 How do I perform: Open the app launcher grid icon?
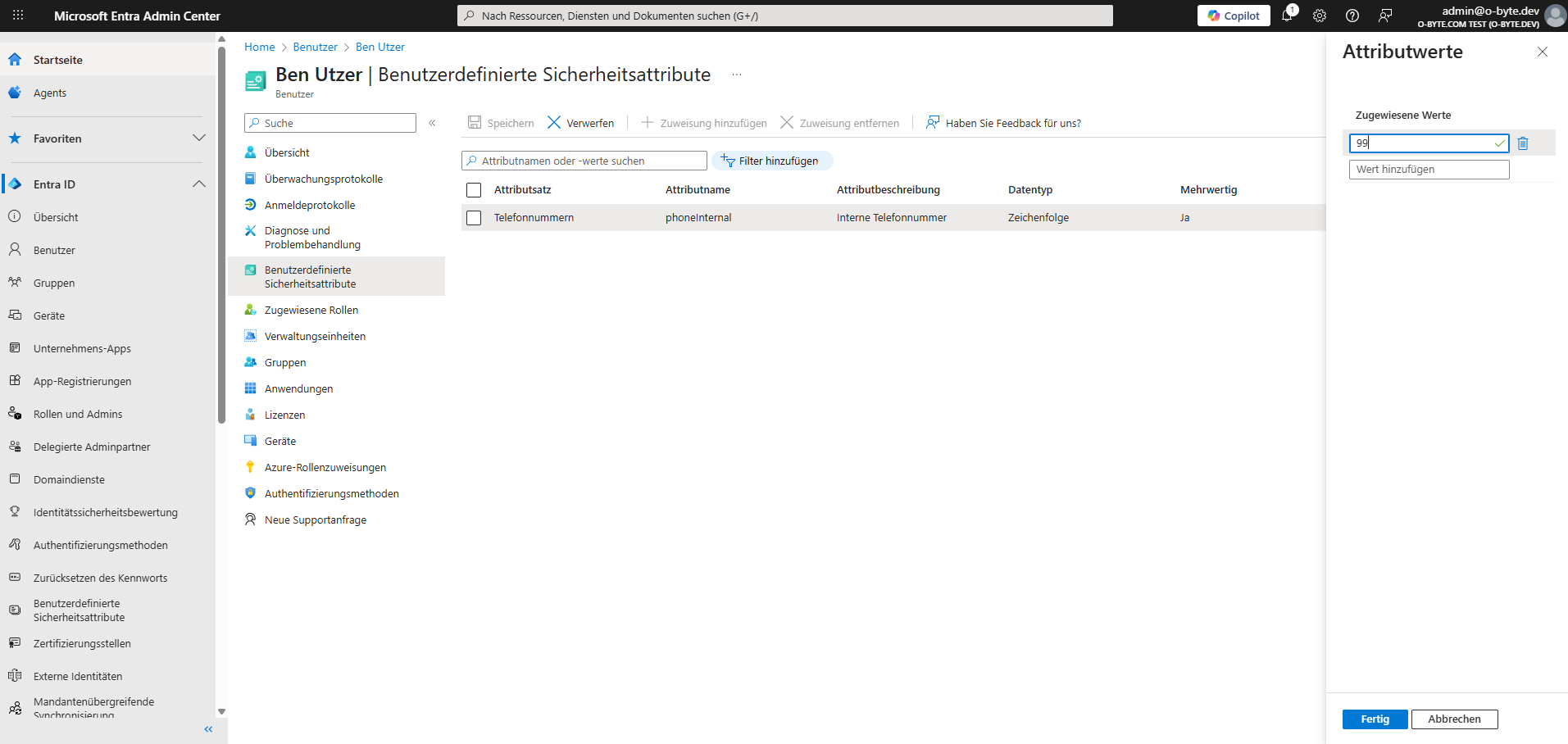pos(18,16)
